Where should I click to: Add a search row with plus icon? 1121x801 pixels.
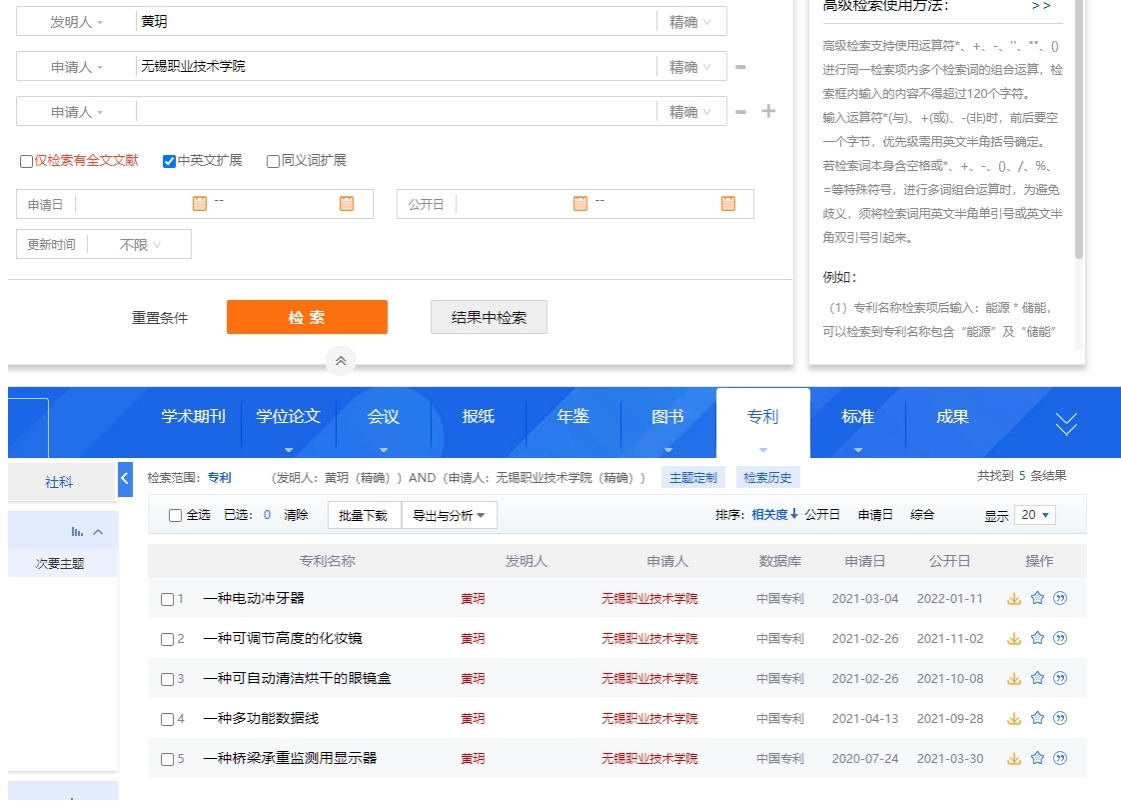[x=768, y=111]
